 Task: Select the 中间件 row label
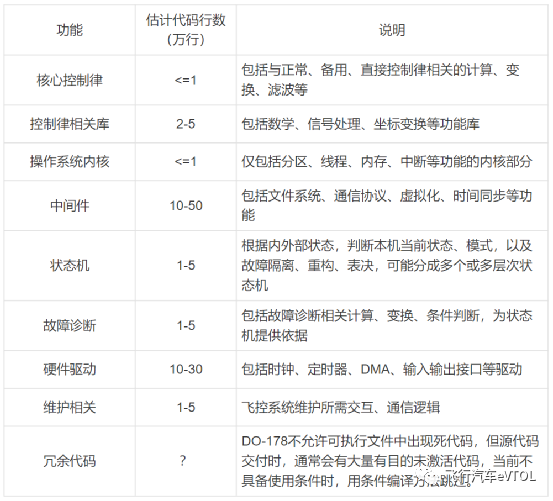pos(69,206)
